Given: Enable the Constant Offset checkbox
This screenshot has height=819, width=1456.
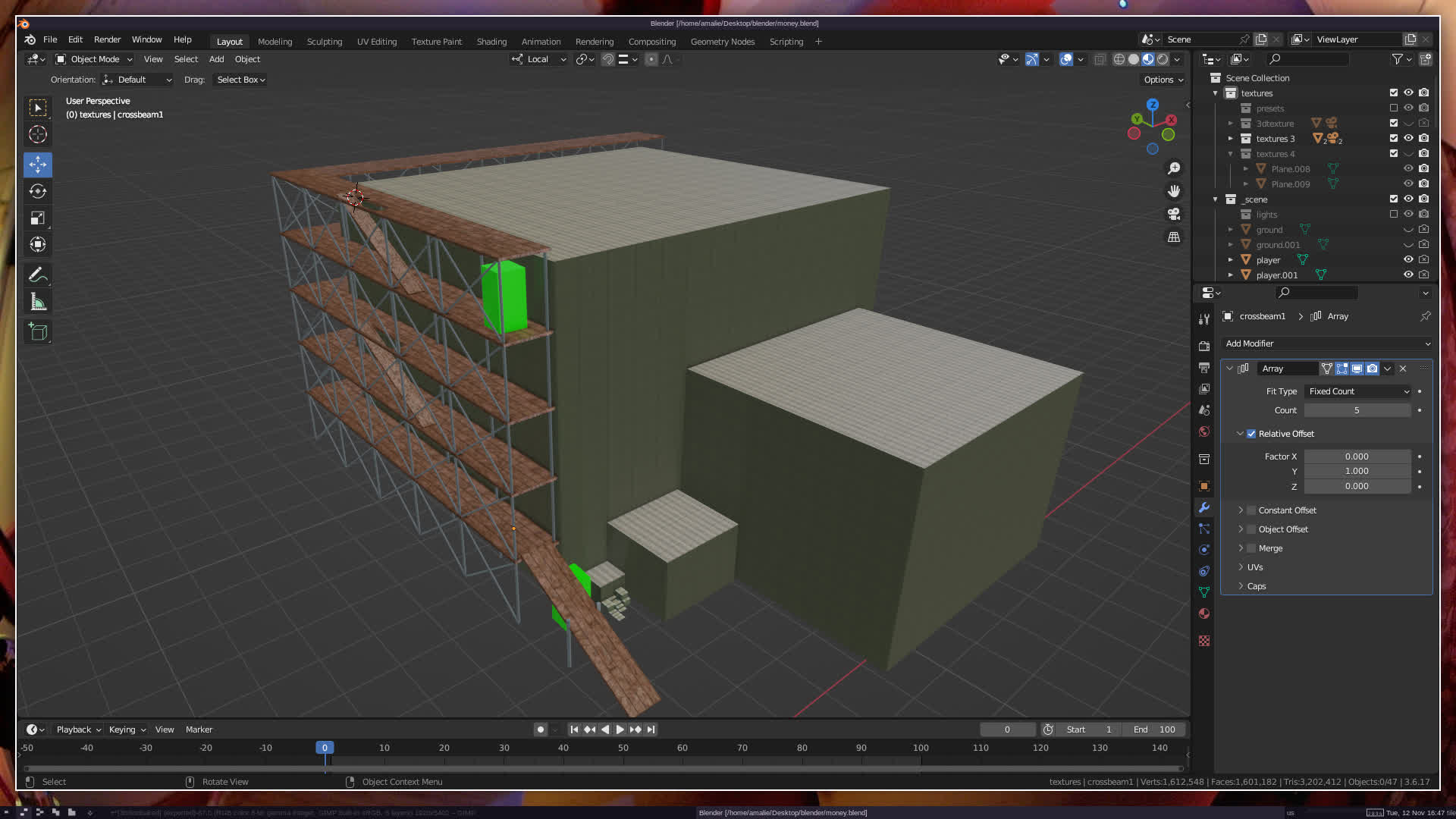Looking at the screenshot, I should (1251, 510).
